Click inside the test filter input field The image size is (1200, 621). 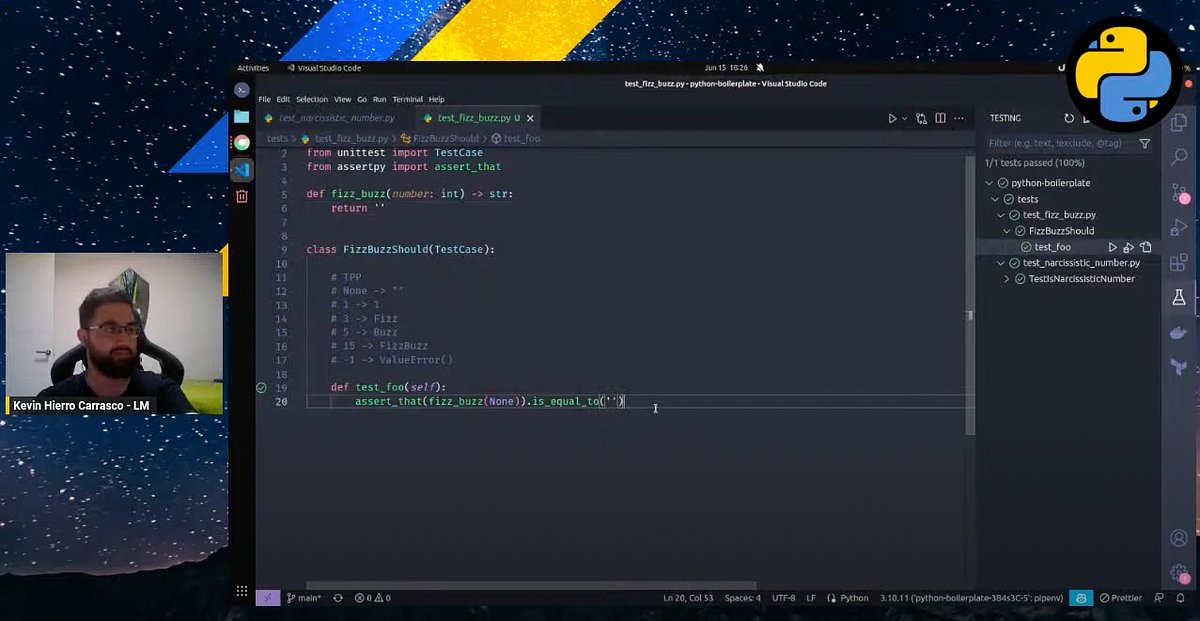click(x=1048, y=142)
